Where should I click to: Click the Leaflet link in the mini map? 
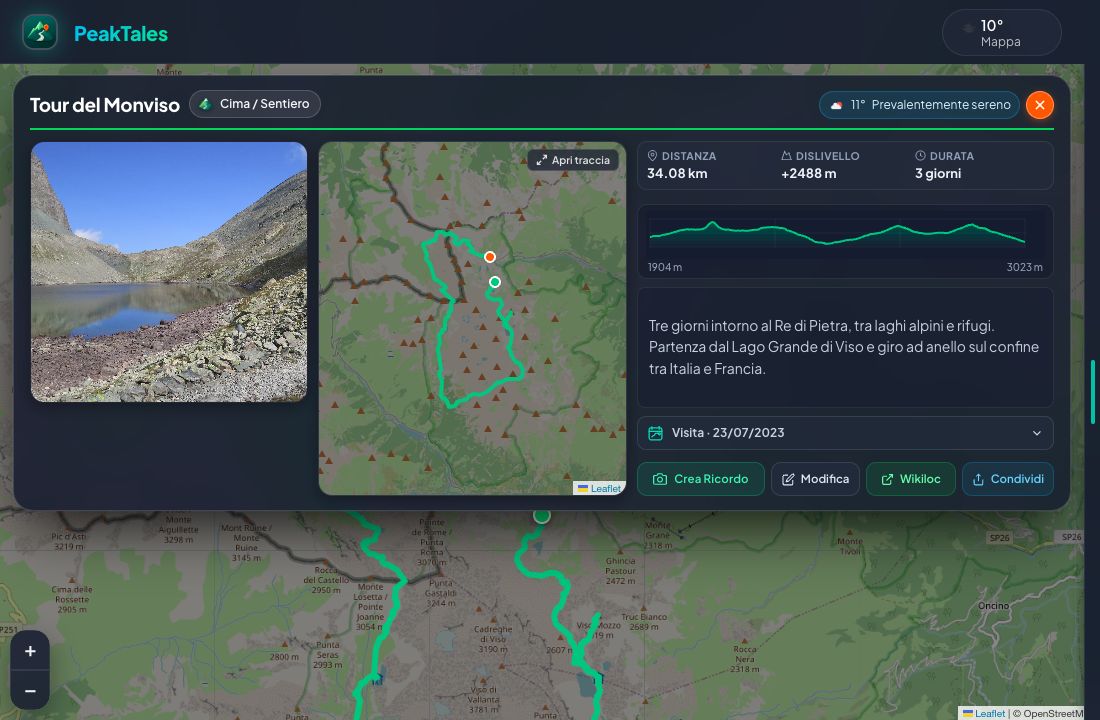[605, 488]
